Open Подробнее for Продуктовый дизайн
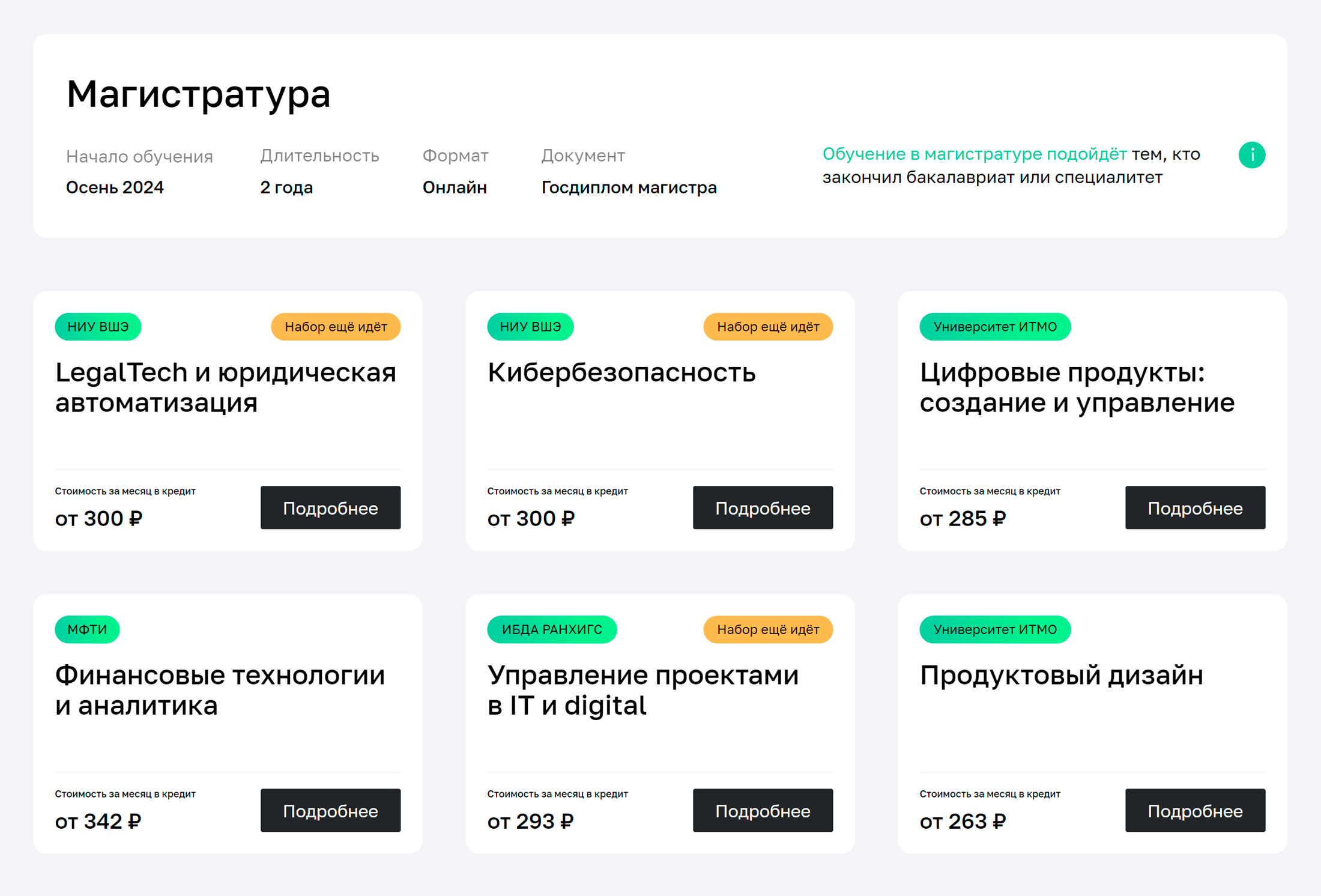The height and width of the screenshot is (896, 1321). click(x=1195, y=810)
